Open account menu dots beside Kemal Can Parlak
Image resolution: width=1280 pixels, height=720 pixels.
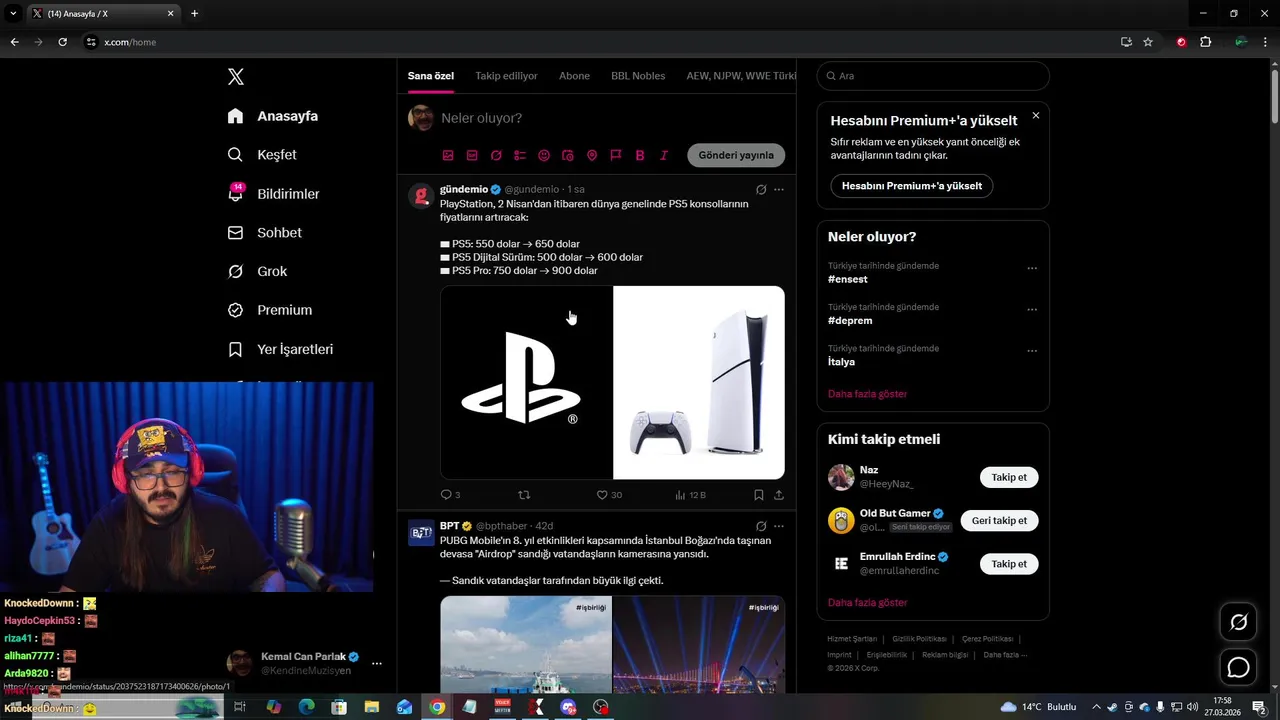coord(377,663)
